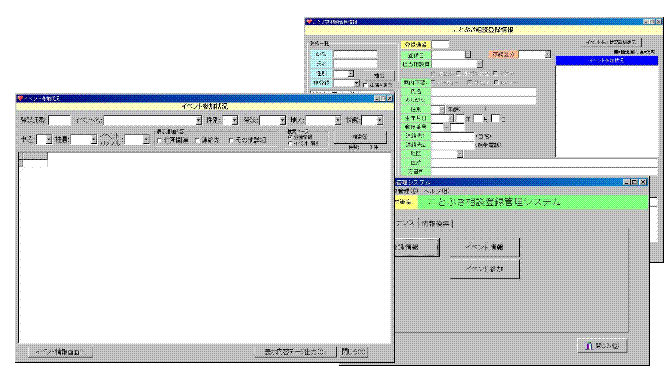Click the export displayed data button in the front window
668x371 pixels.
294,352
